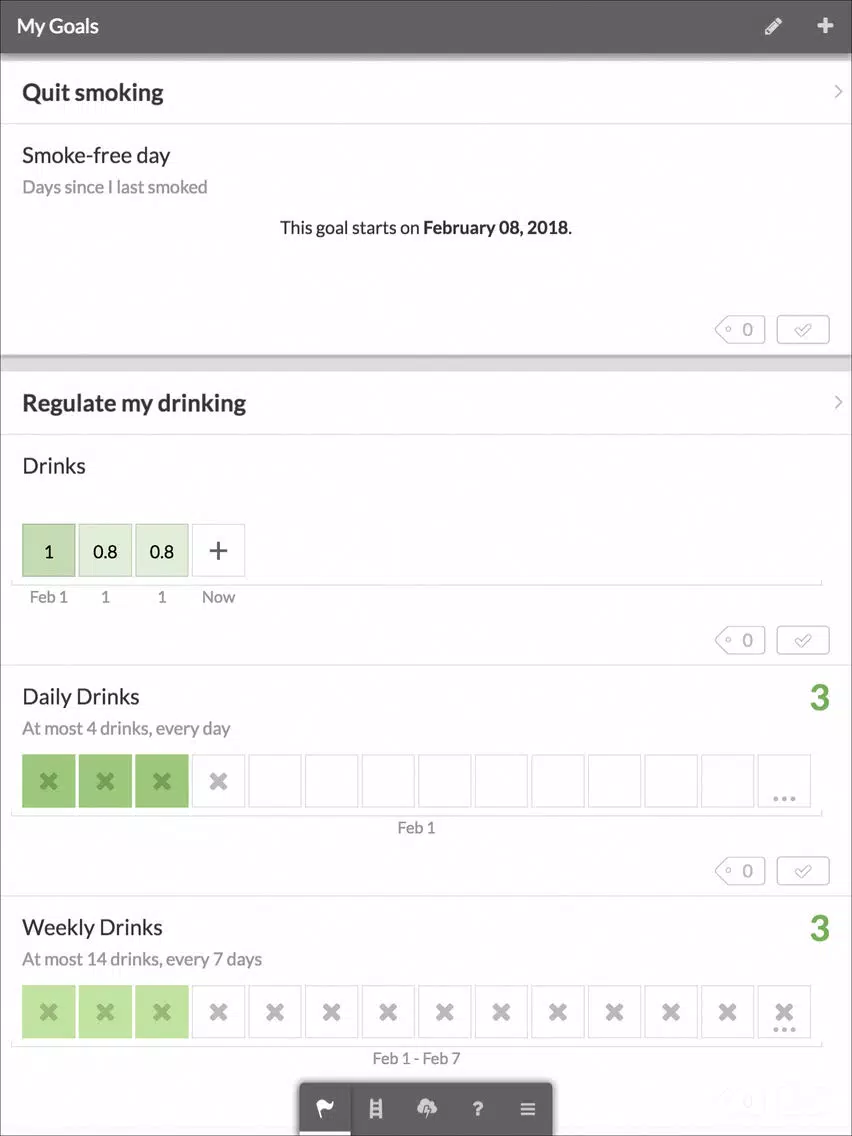Image resolution: width=852 pixels, height=1136 pixels.
Task: Show more Weekly Drinks periods via ellipsis box
Action: click(784, 1011)
